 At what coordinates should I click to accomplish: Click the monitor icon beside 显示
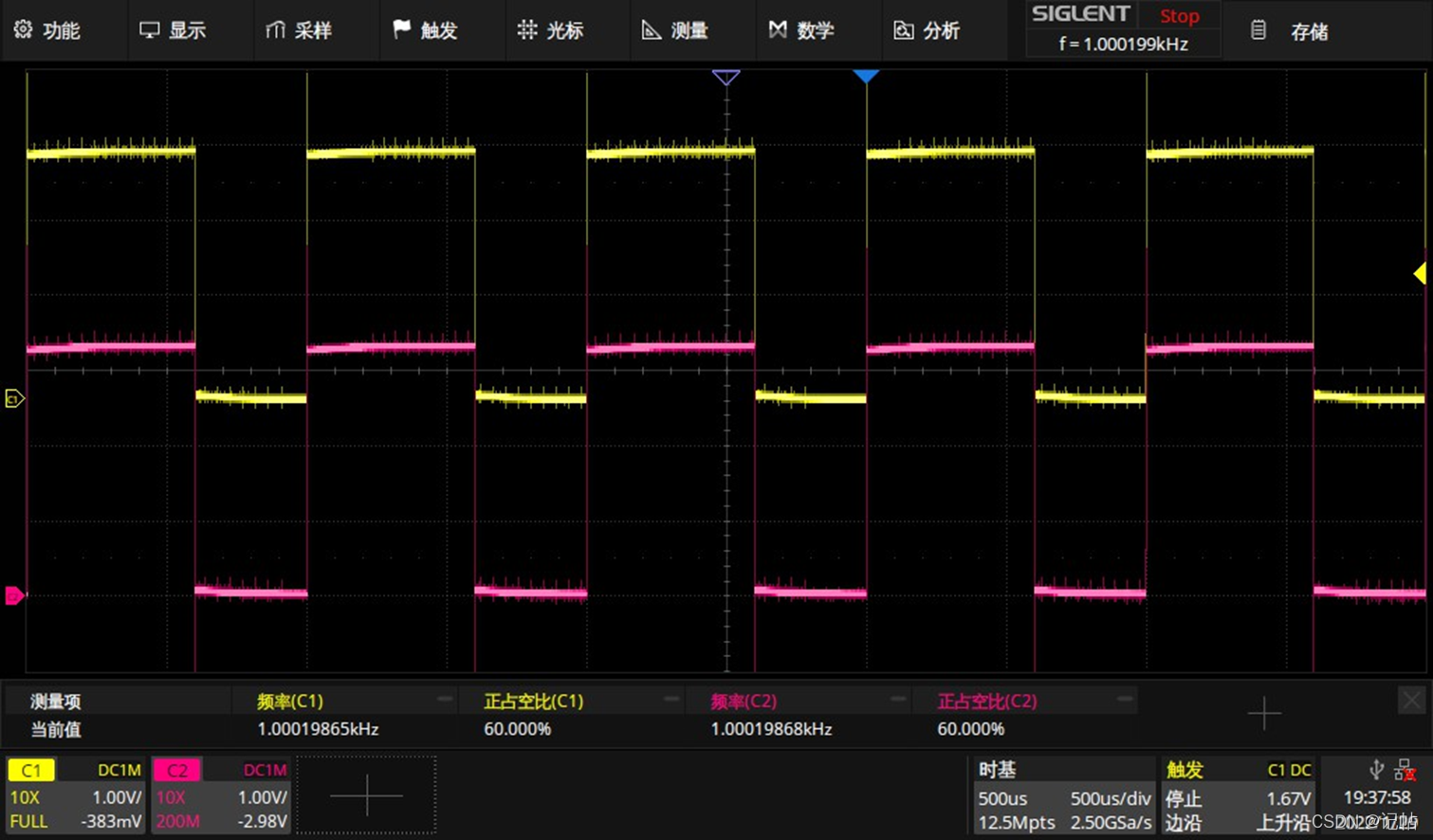(149, 30)
